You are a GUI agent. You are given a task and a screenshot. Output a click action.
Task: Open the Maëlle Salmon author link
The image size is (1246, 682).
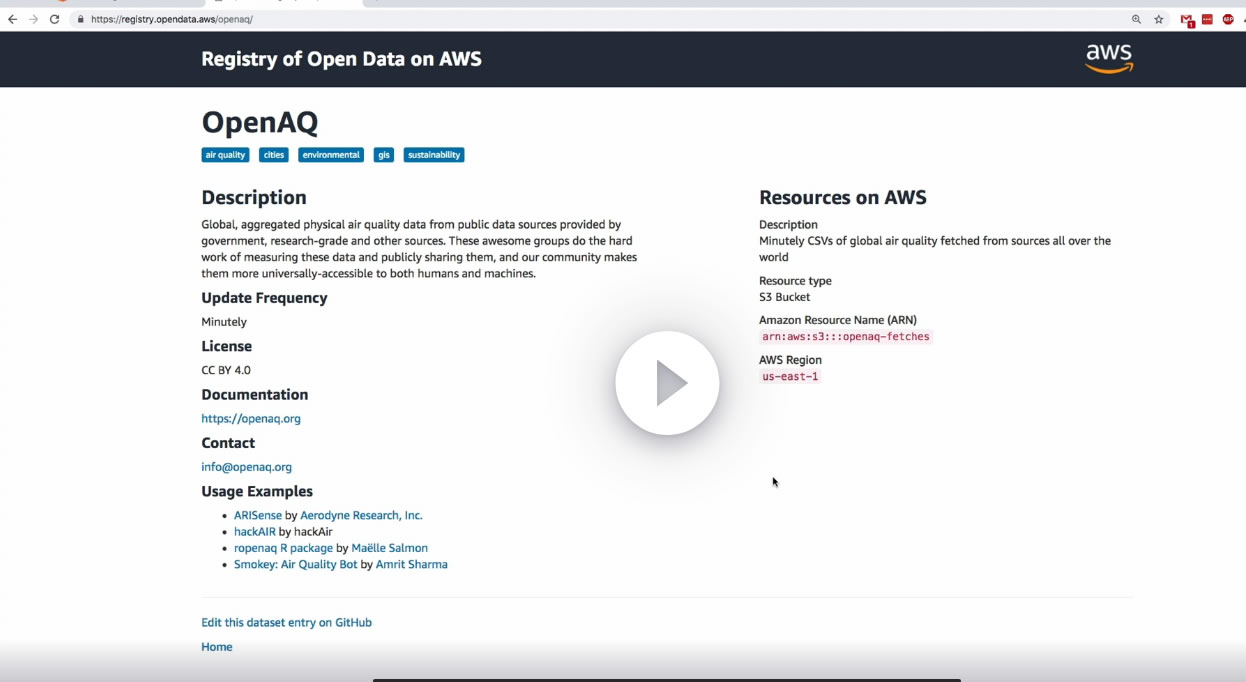pos(389,548)
